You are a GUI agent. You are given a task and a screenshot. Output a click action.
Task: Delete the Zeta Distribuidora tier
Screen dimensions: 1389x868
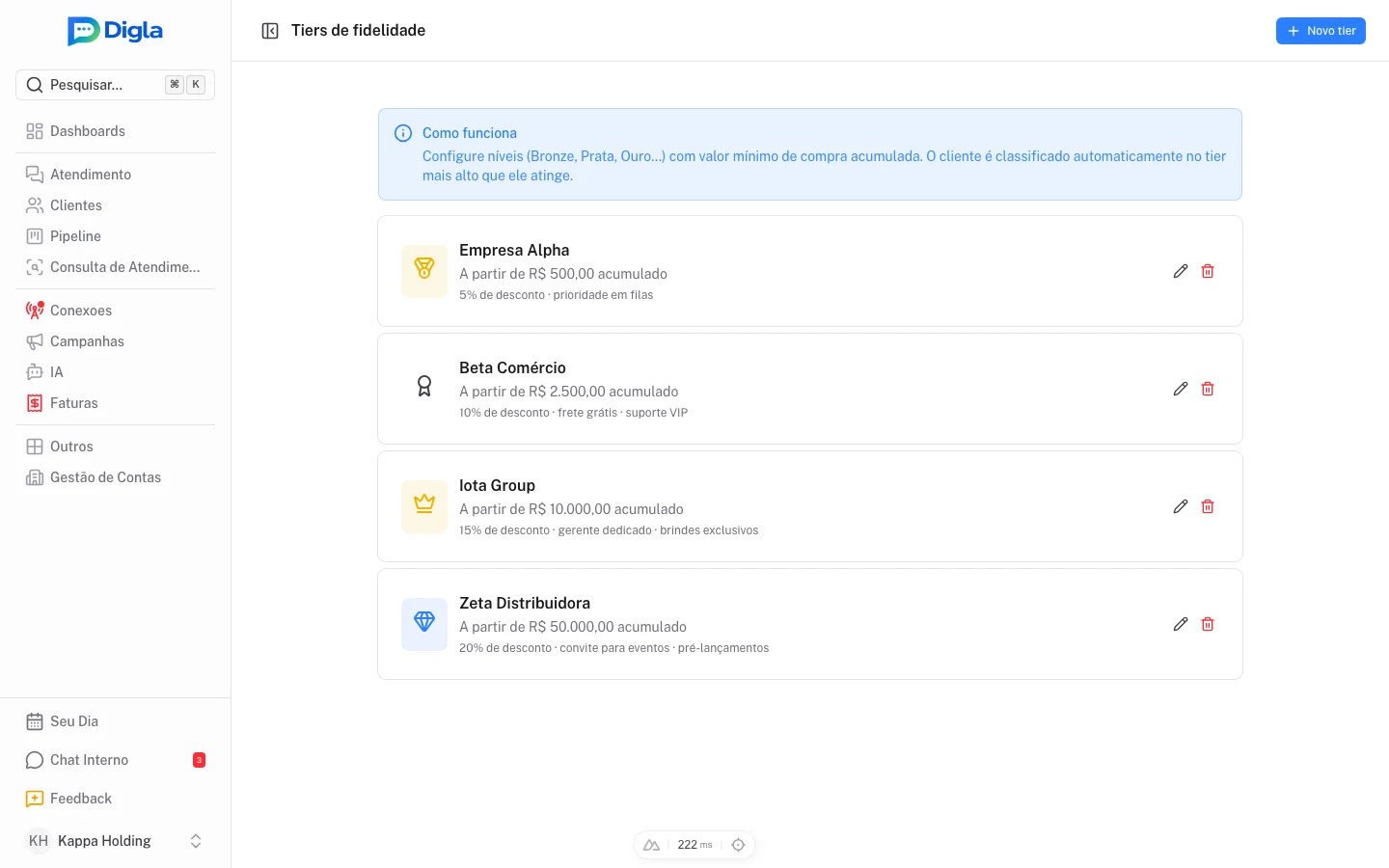click(1208, 624)
